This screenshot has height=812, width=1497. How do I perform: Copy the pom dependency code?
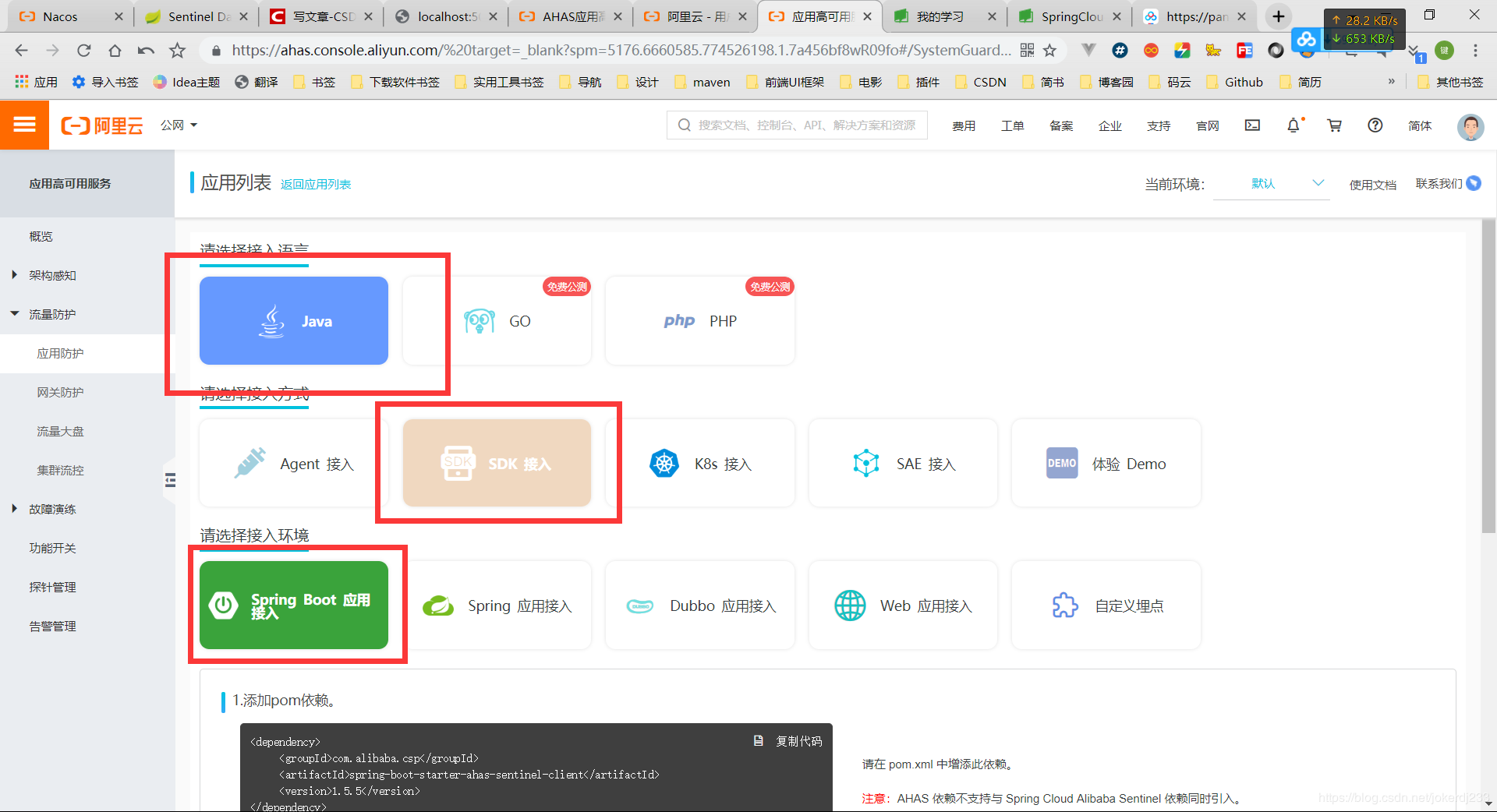[788, 741]
